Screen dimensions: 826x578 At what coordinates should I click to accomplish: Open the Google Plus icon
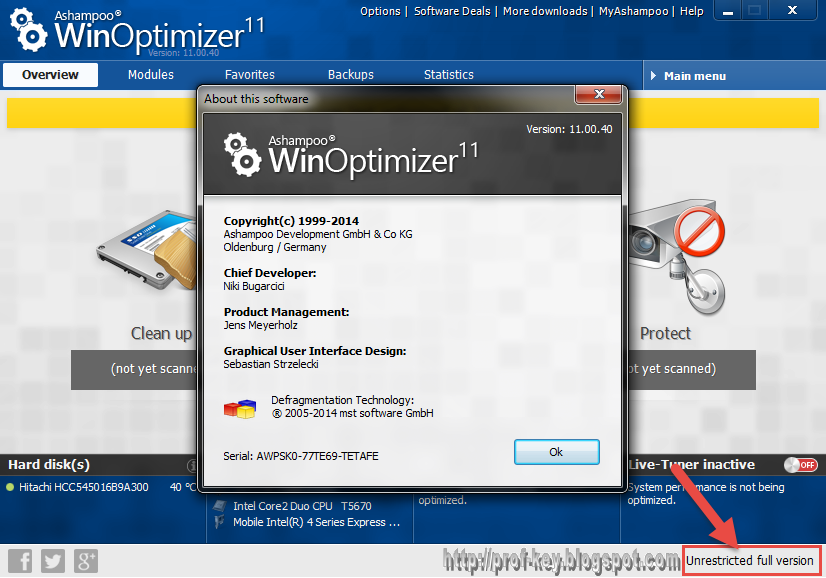(86, 561)
